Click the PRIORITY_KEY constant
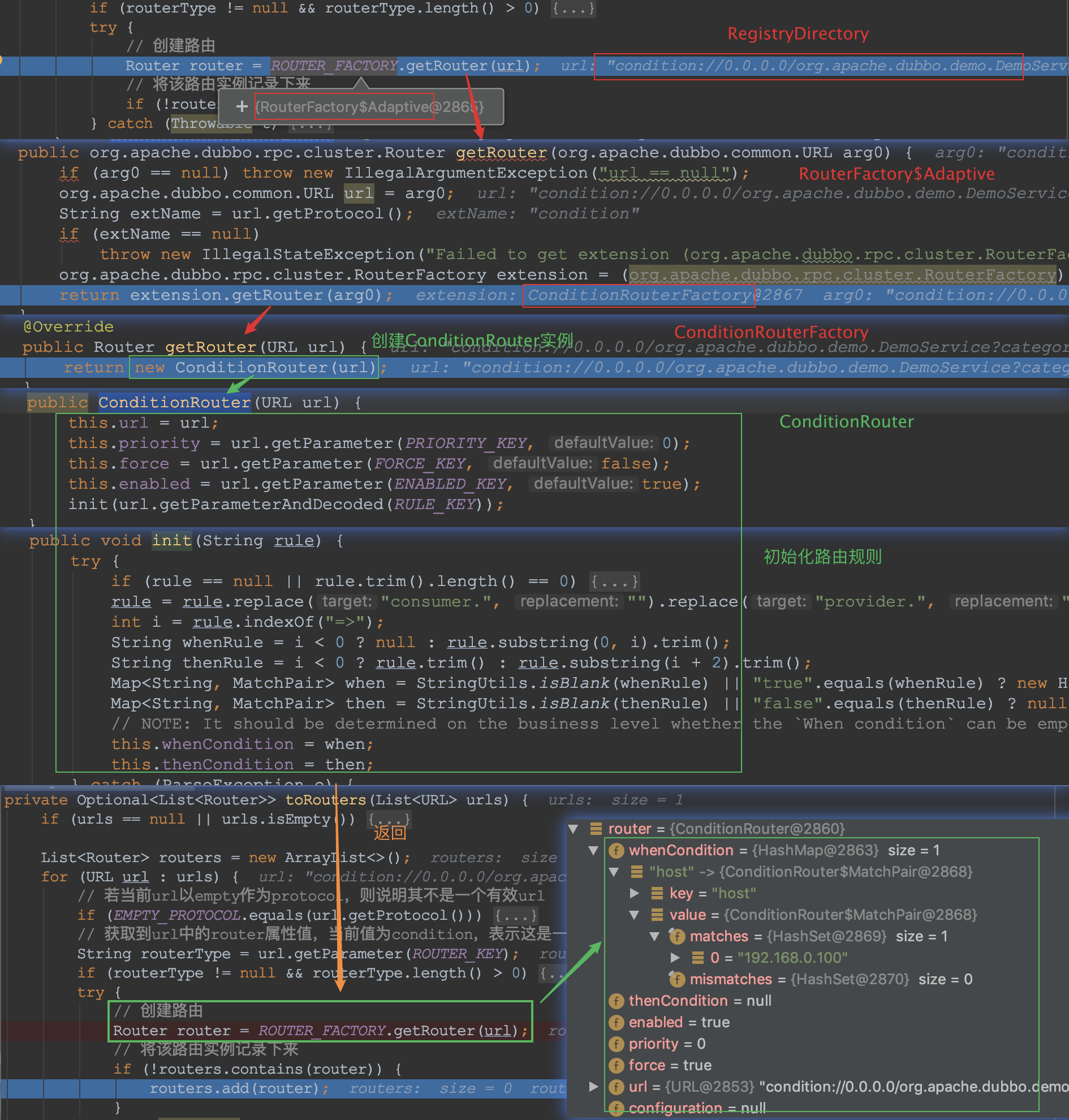Image resolution: width=1069 pixels, height=1120 pixels. pyautogui.click(x=465, y=443)
